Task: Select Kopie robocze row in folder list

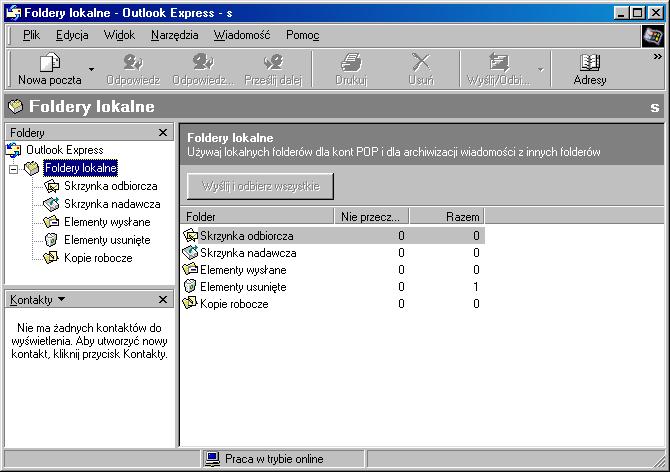Action: click(x=333, y=304)
